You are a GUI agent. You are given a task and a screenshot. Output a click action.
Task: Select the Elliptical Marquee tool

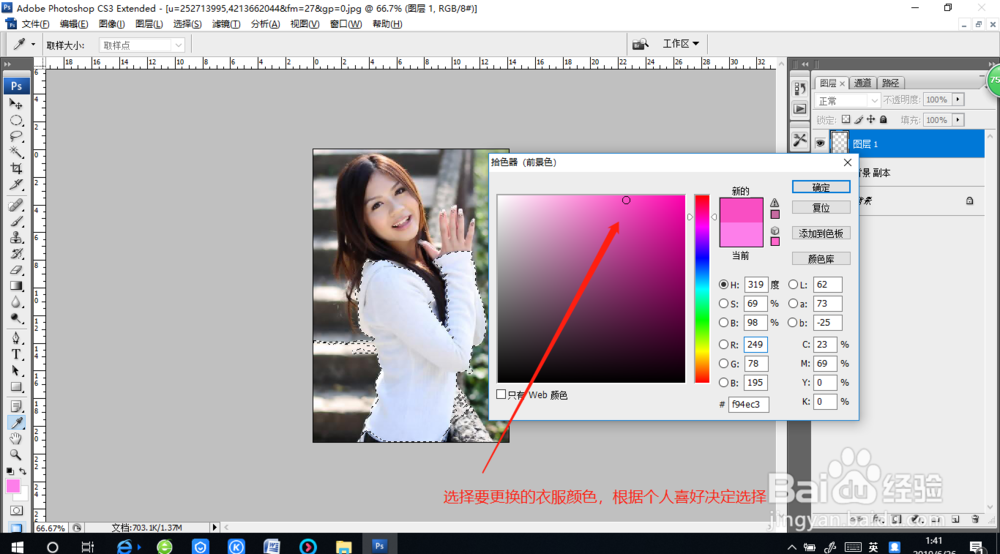[16, 120]
